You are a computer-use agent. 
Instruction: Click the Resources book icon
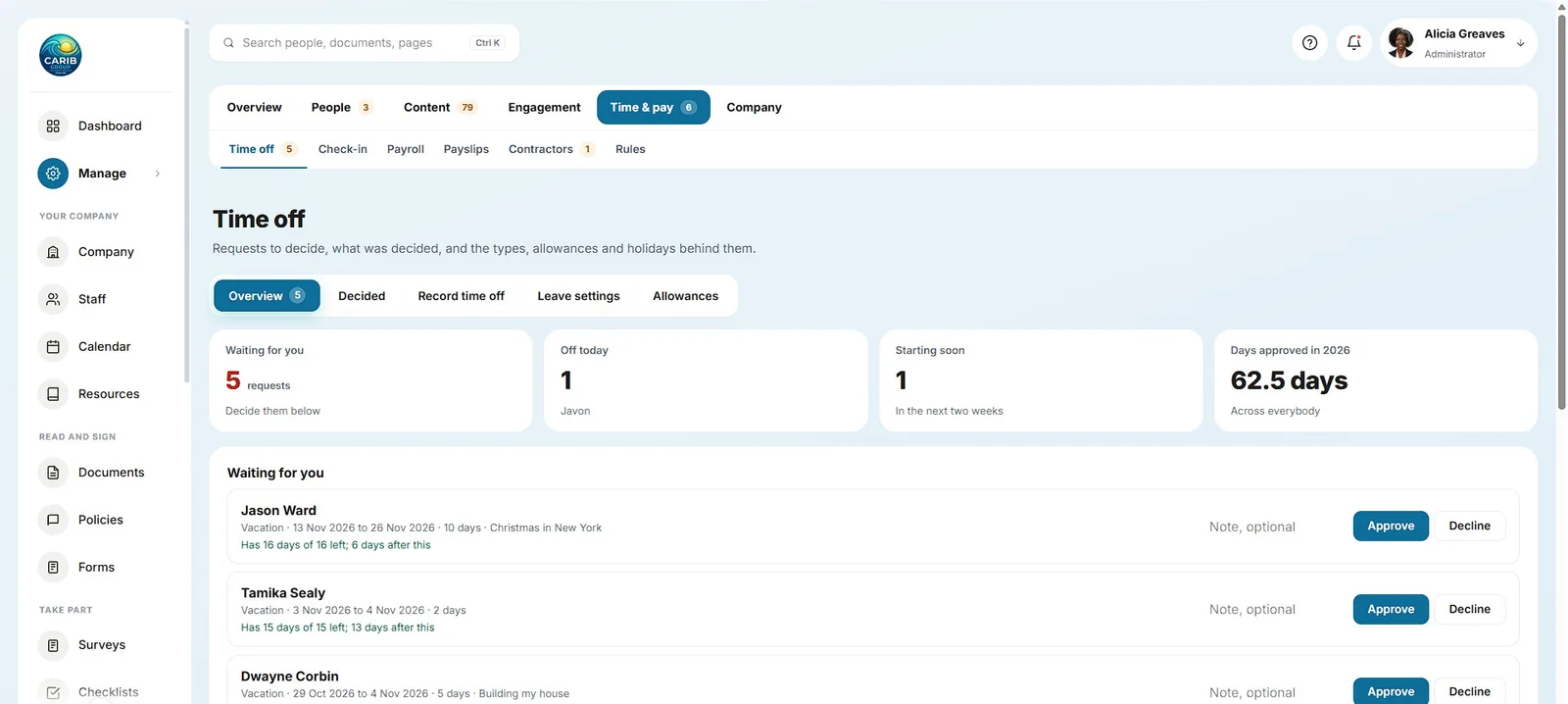click(x=53, y=394)
